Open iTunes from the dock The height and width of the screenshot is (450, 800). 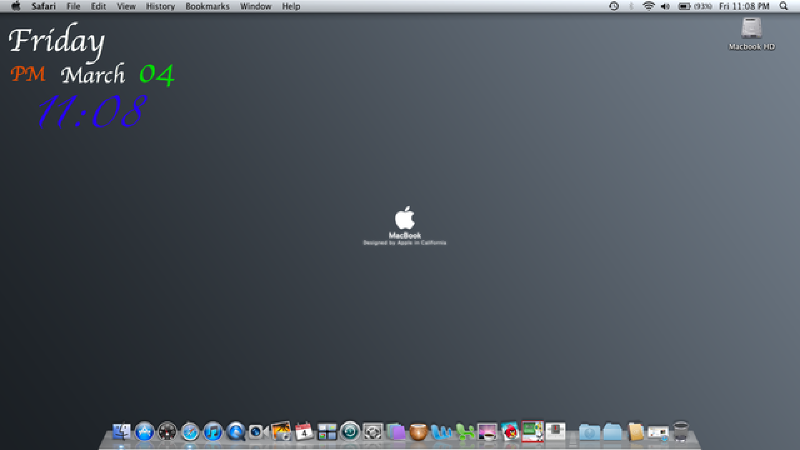coord(213,432)
